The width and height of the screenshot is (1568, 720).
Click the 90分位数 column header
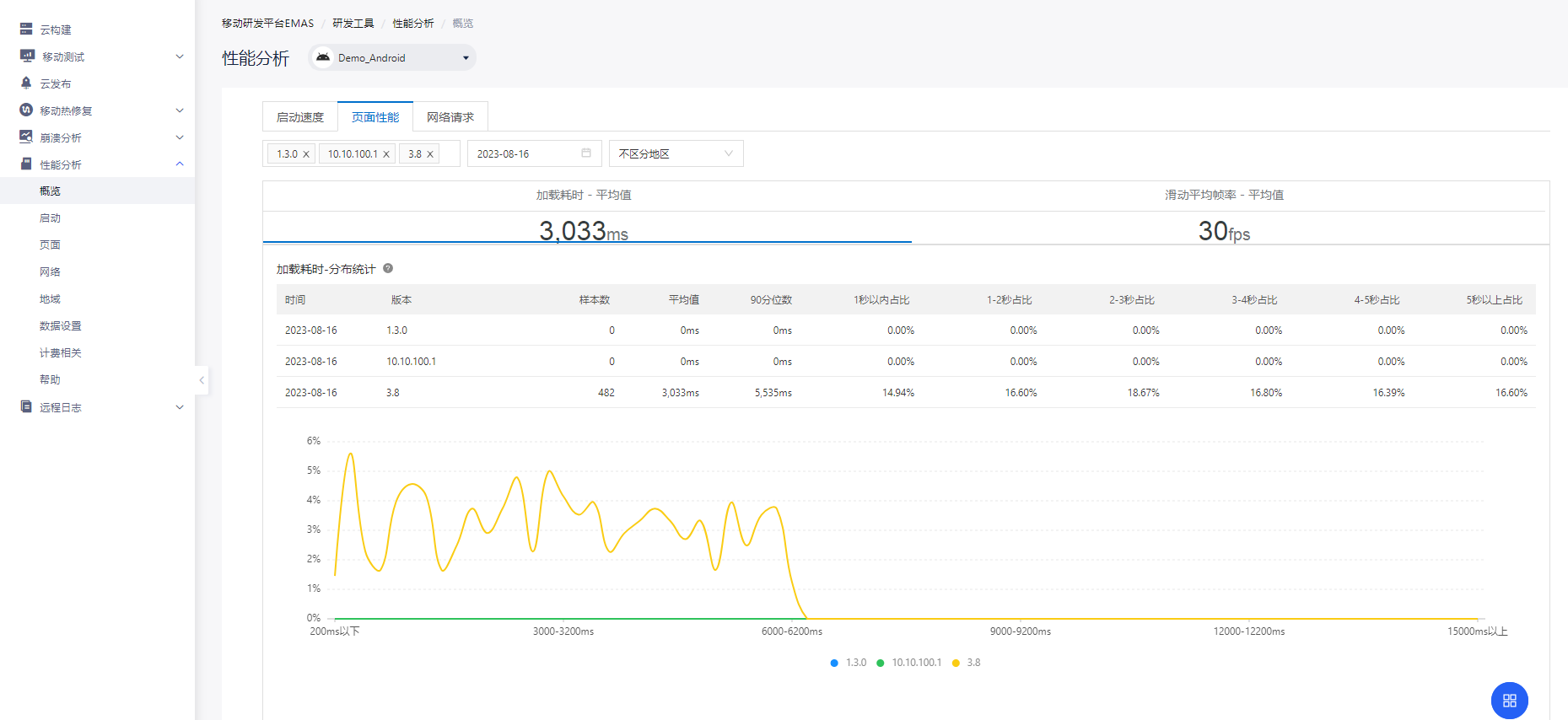click(x=771, y=299)
